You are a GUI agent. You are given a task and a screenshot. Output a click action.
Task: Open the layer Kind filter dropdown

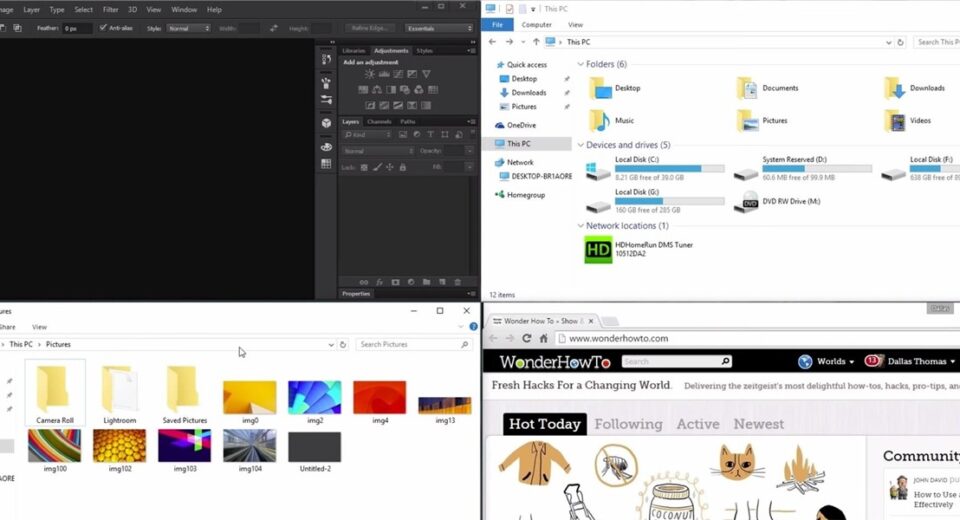pos(367,135)
